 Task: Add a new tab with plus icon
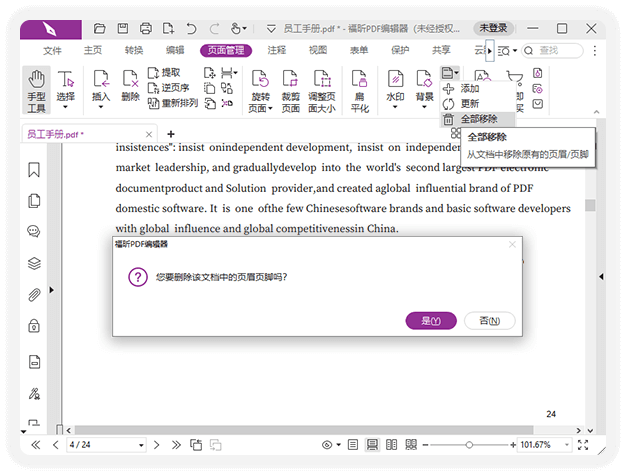(x=171, y=134)
